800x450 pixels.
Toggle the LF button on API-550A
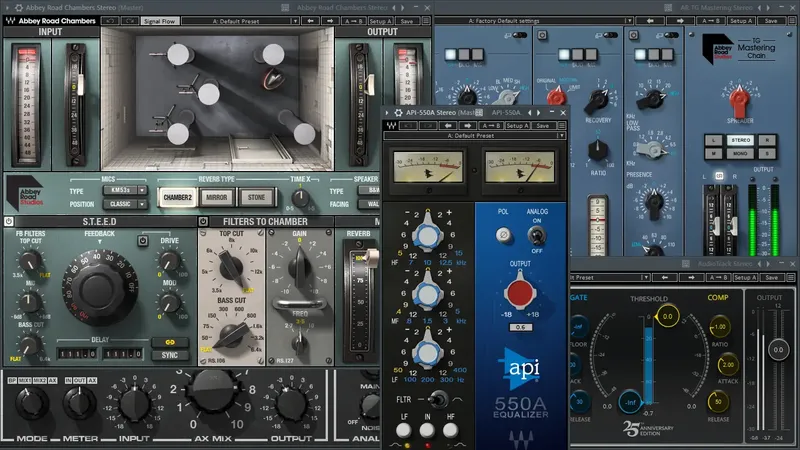coord(404,431)
